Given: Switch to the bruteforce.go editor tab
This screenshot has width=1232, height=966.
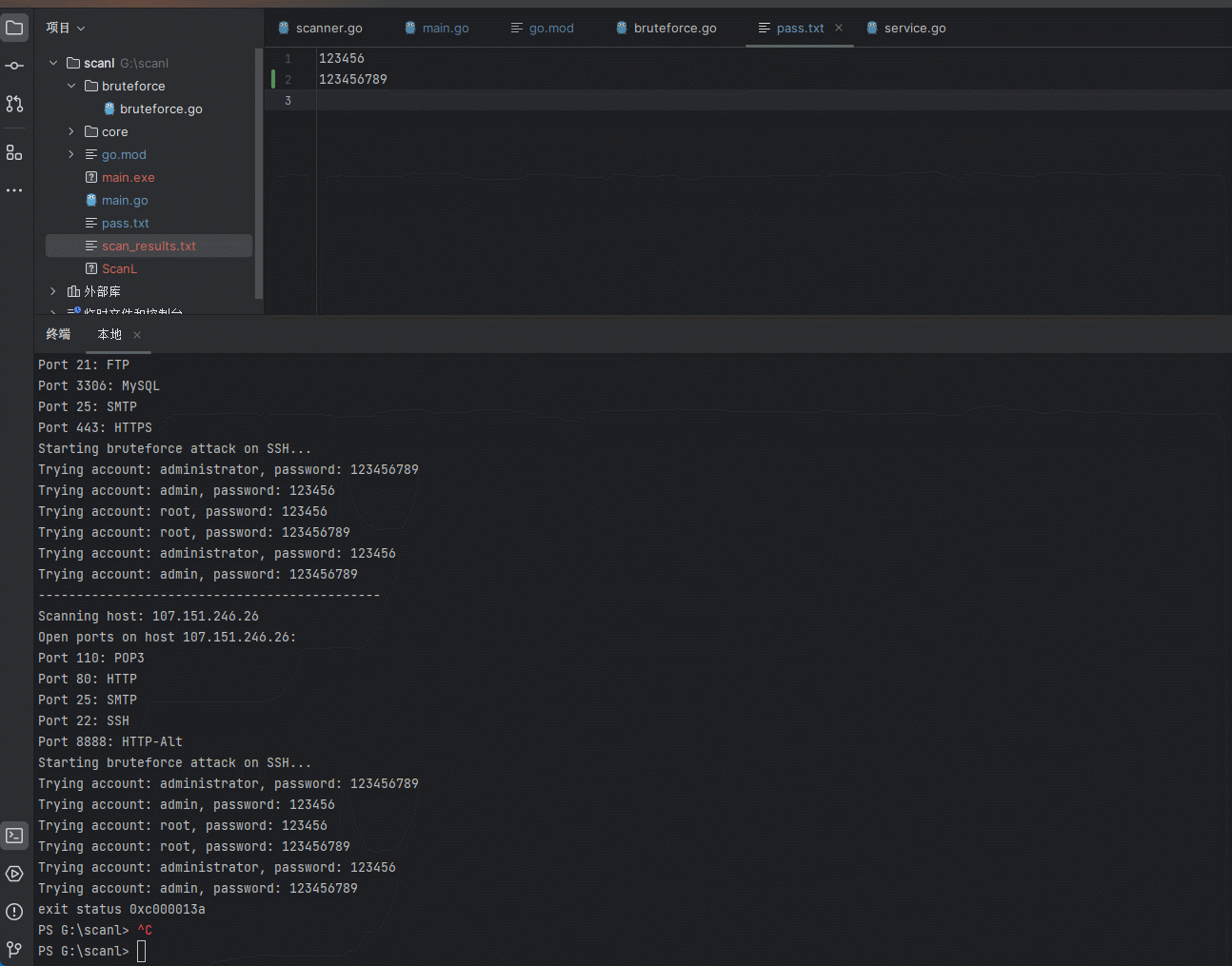Looking at the screenshot, I should point(674,28).
